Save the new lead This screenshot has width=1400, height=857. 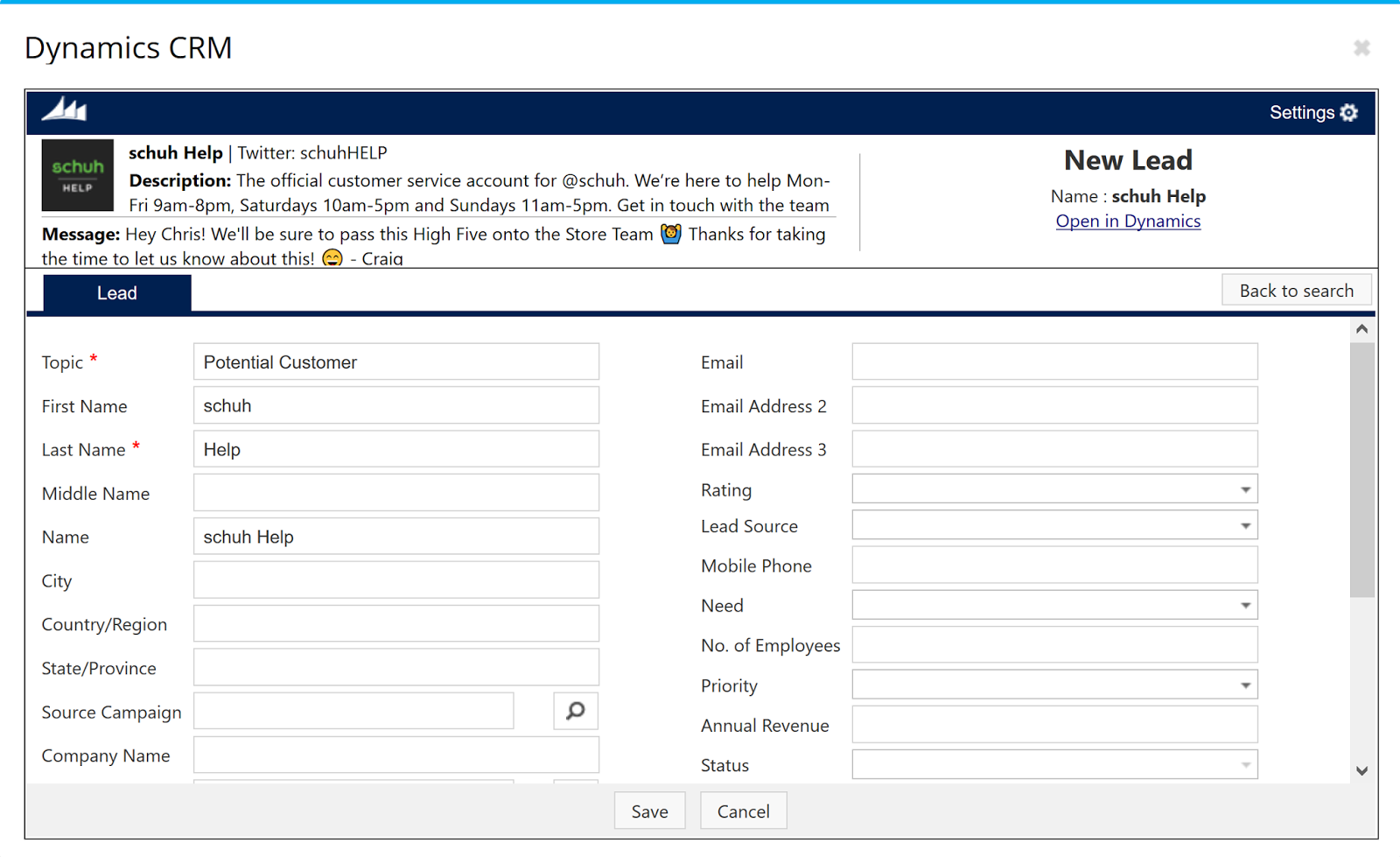649,811
